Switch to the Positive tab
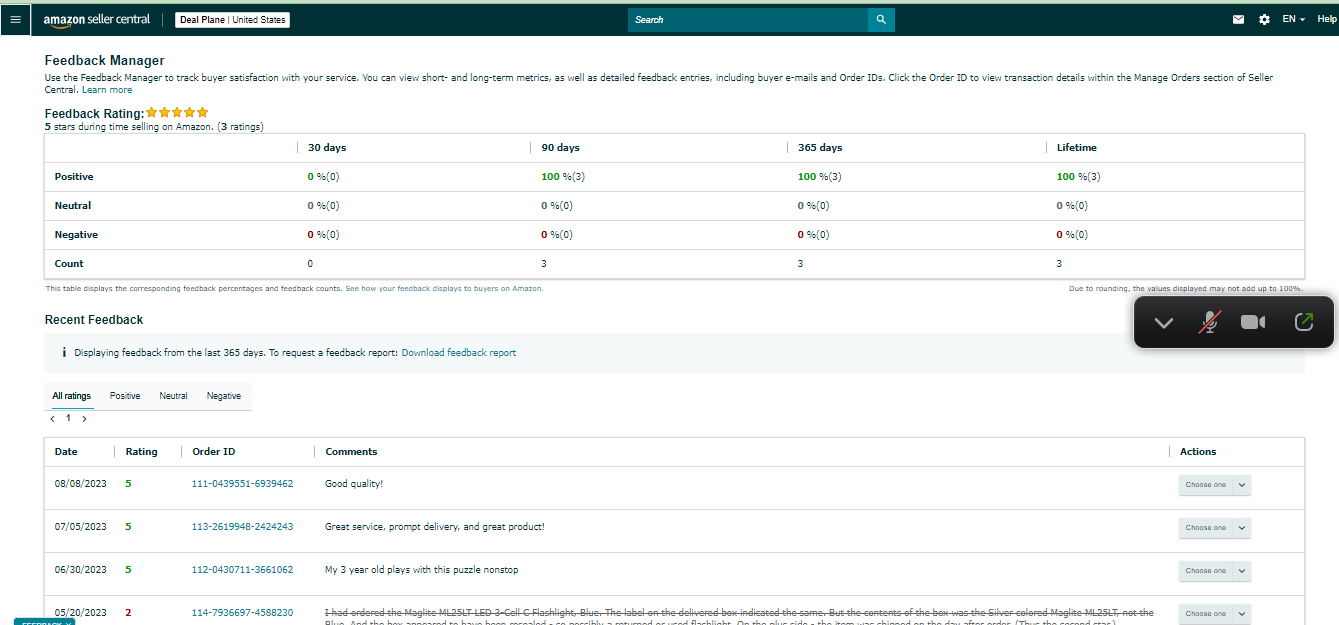 125,396
